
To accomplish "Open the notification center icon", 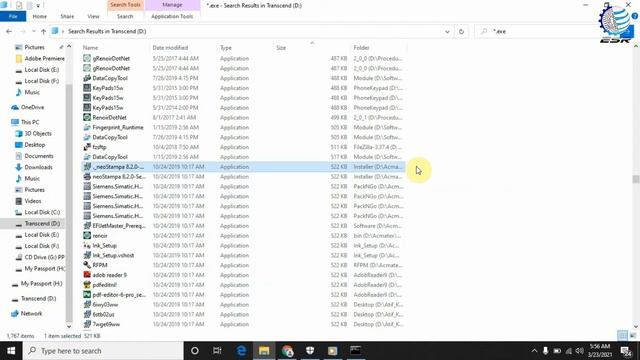I will tap(626, 351).
